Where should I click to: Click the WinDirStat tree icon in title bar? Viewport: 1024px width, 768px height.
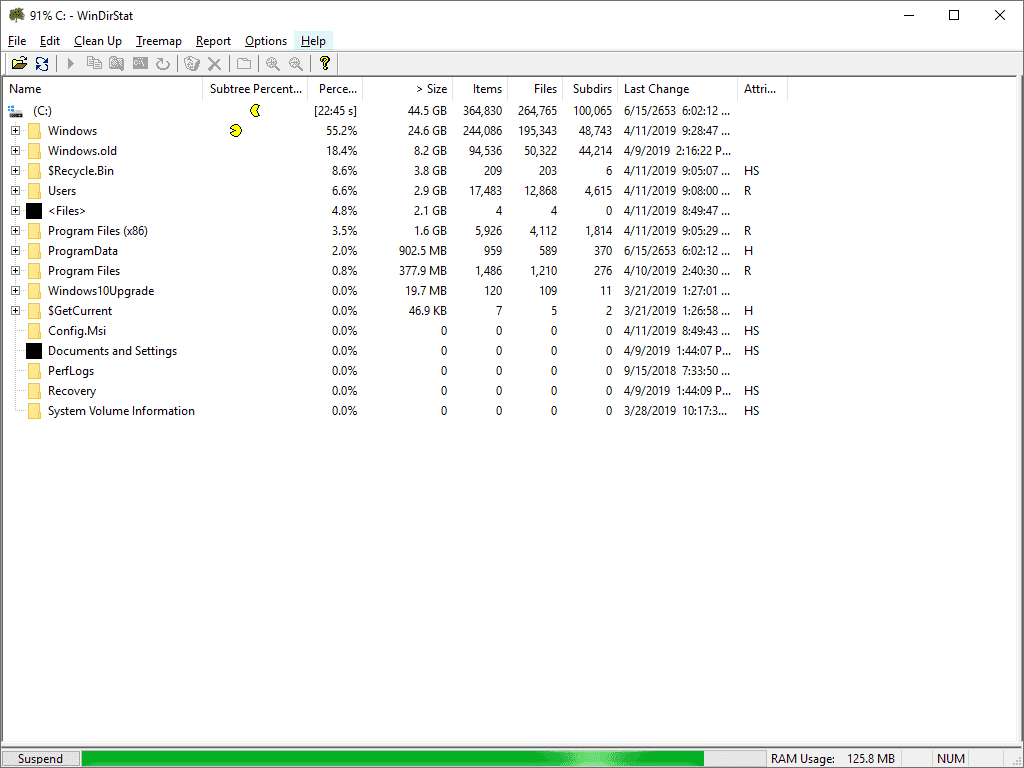16,14
